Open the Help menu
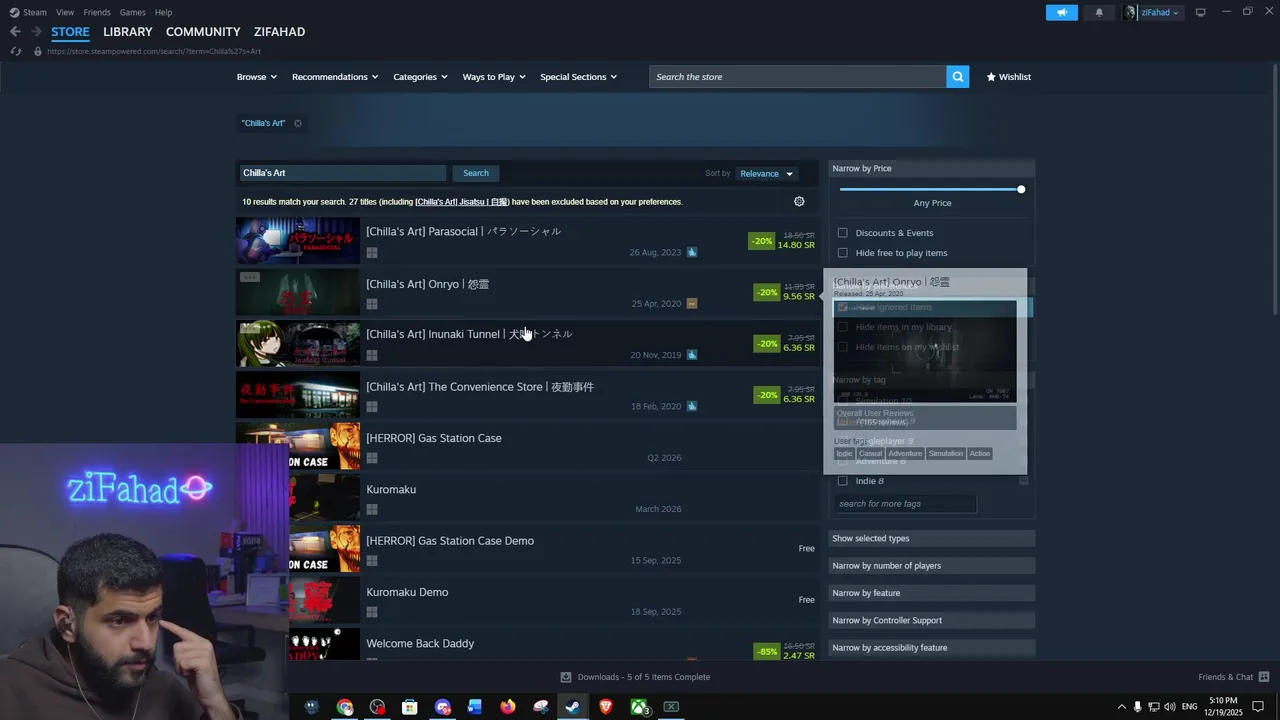This screenshot has width=1280, height=720. click(x=163, y=12)
